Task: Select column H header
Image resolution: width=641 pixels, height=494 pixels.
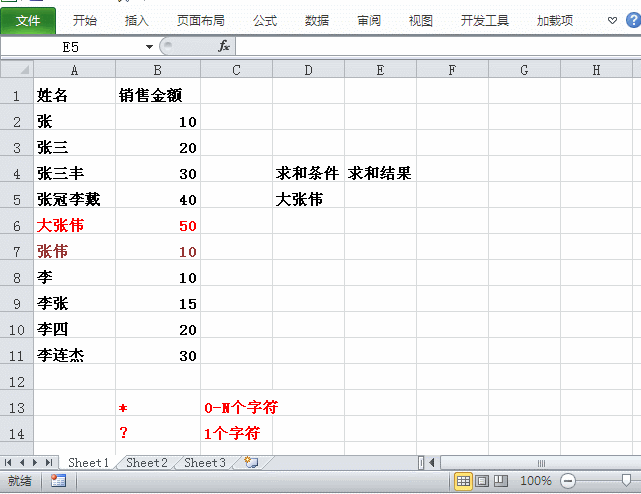Action: (596, 70)
